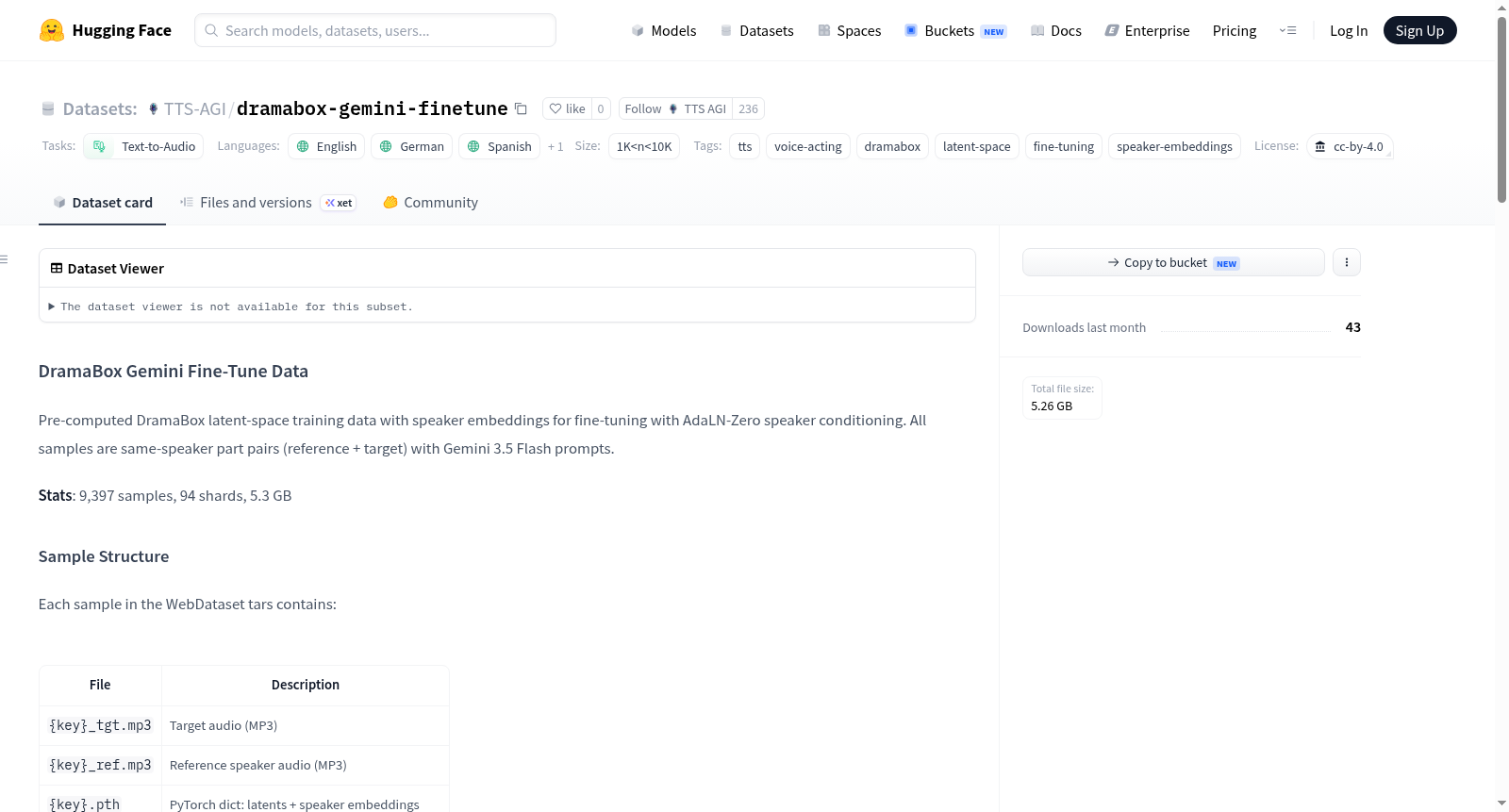
Task: Click the page vertical scrollbar
Action: [x=1501, y=108]
